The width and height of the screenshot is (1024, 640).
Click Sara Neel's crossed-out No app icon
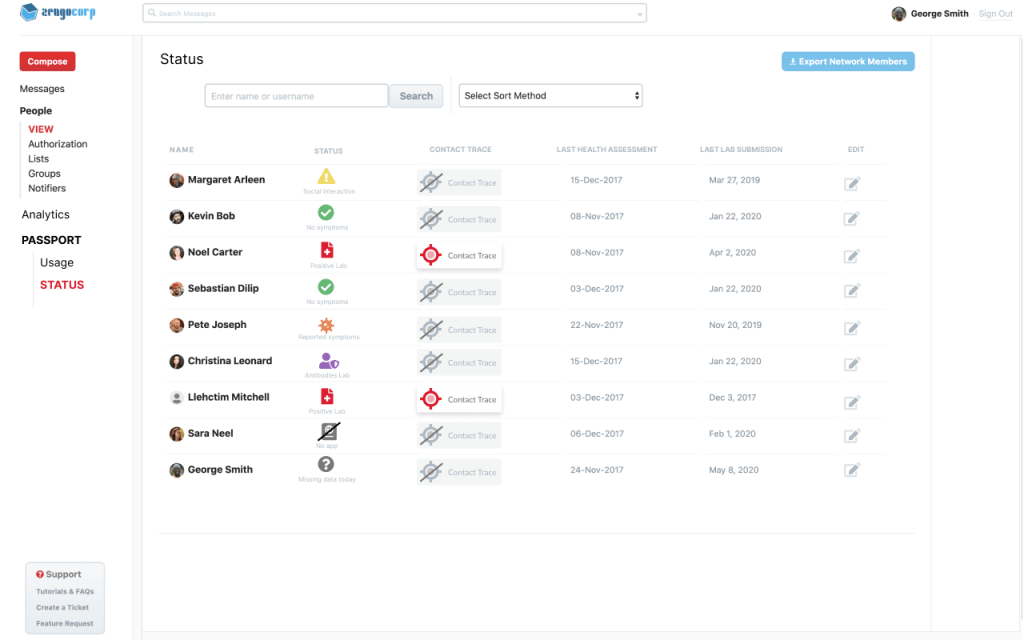(x=327, y=432)
